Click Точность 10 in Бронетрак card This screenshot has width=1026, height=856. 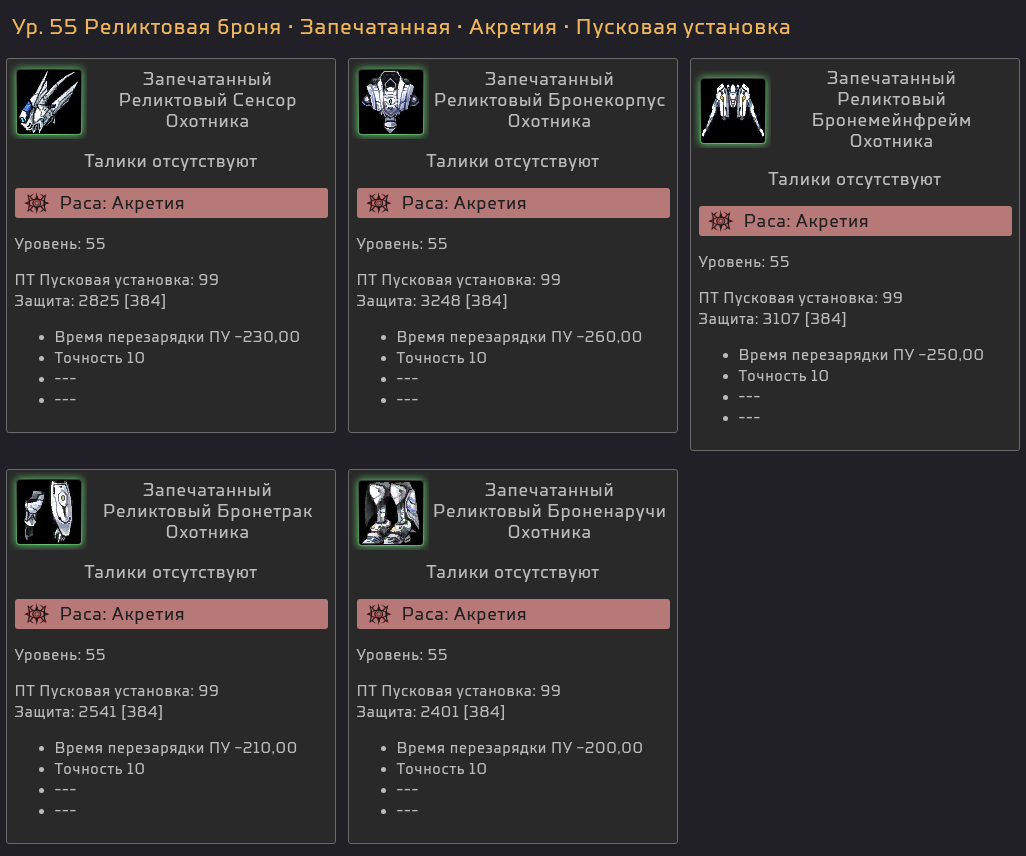99,769
